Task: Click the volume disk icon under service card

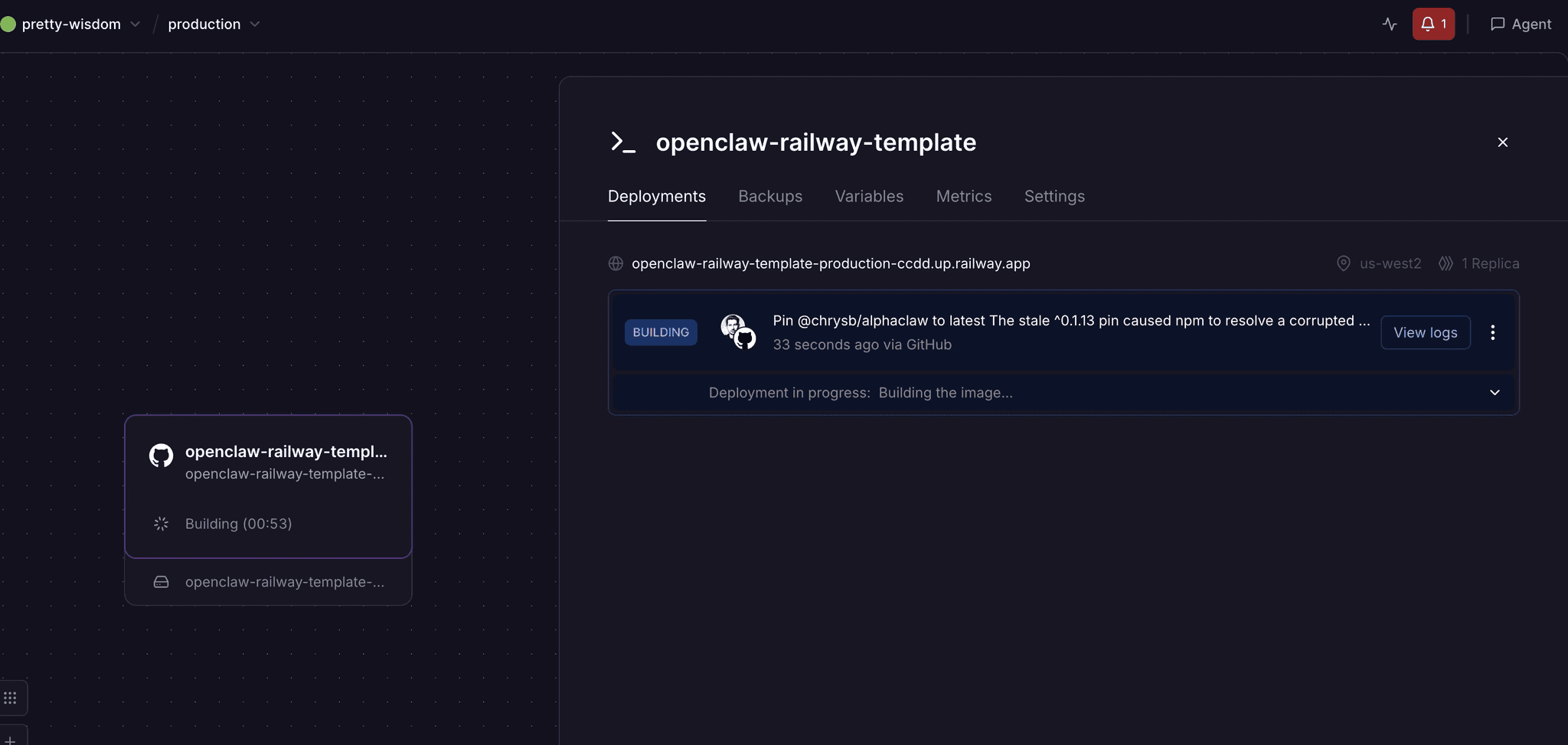Action: 161,582
